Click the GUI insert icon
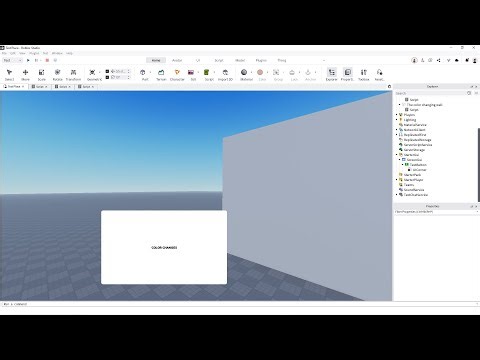This screenshot has height=360, width=480. (x=191, y=72)
